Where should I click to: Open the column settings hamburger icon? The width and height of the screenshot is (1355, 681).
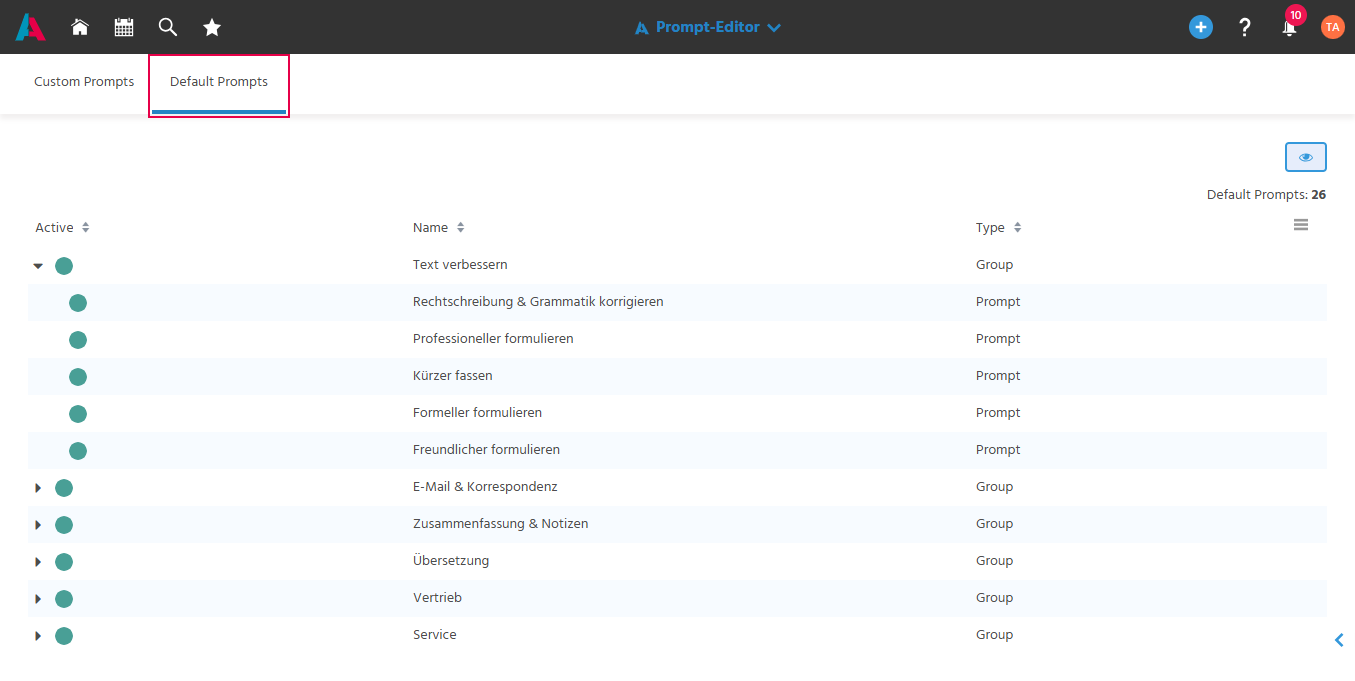pos(1301,225)
